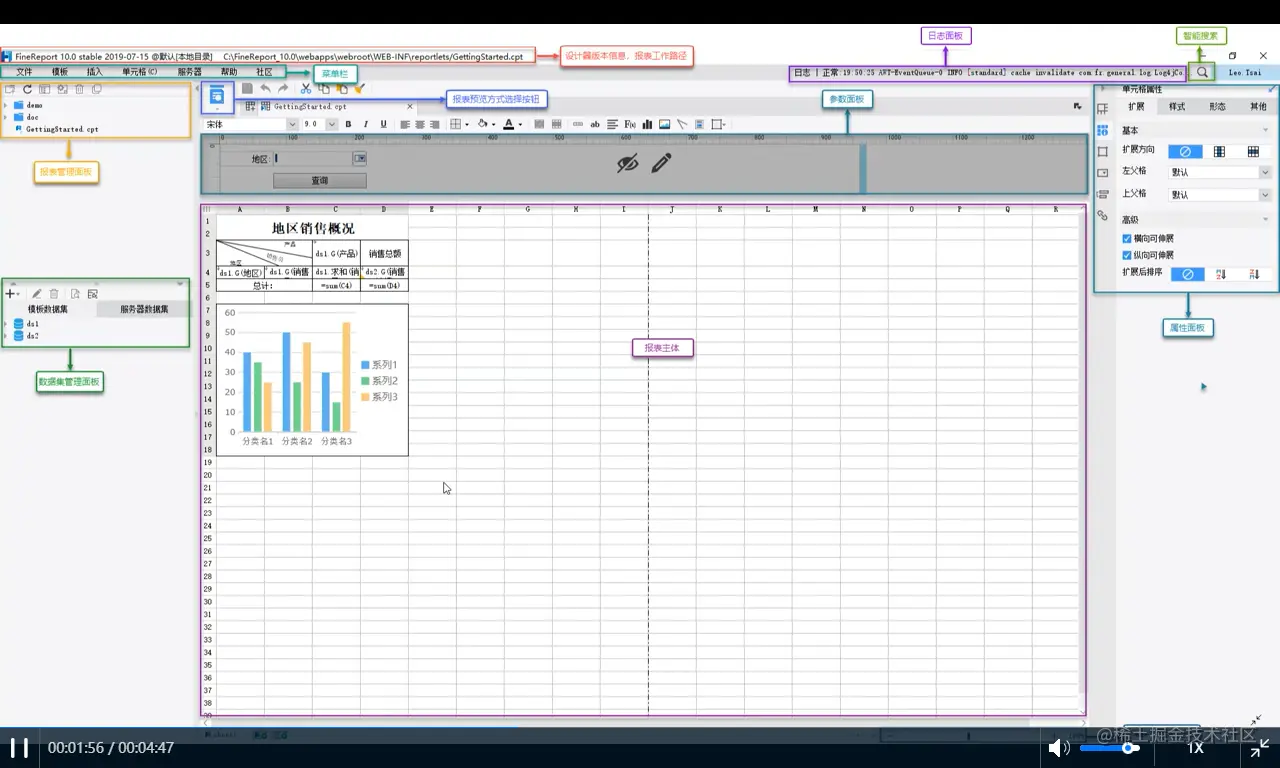Screen dimensions: 1280x768
Task: Click the pencil edit icon in parameter panel
Action: coord(661,163)
